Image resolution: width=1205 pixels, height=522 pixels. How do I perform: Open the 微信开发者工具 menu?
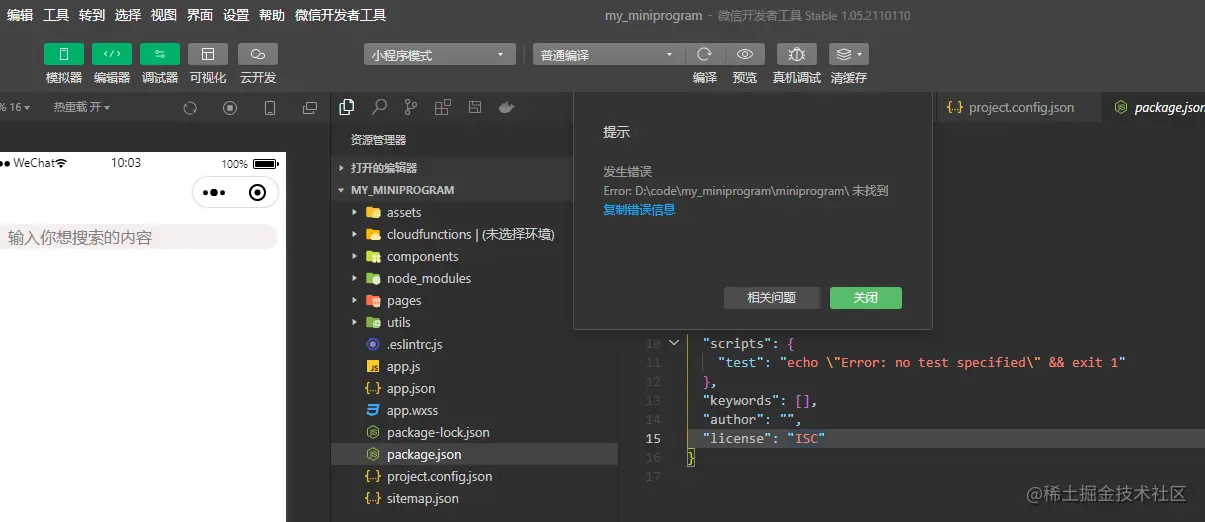click(340, 15)
